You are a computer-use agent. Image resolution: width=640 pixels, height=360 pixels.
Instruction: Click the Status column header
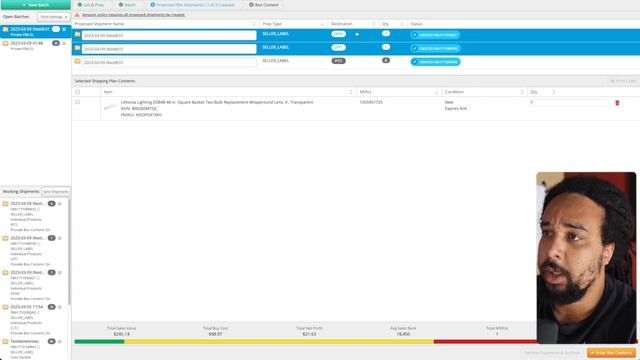[x=417, y=24]
